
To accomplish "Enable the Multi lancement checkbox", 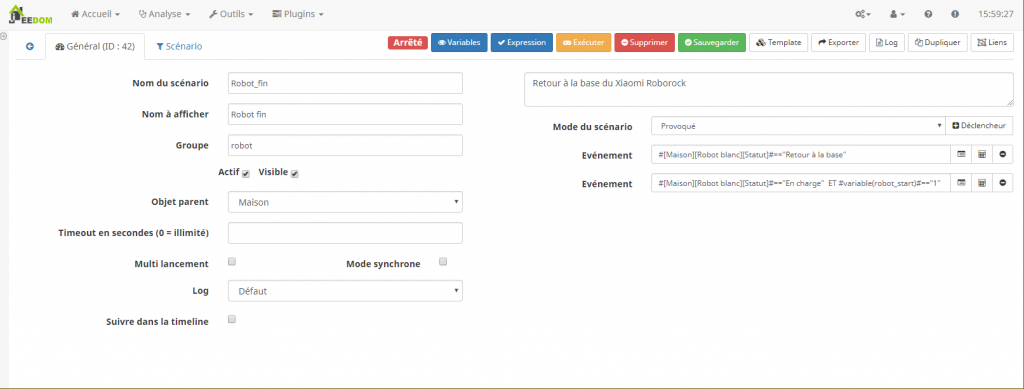I will click(x=232, y=262).
